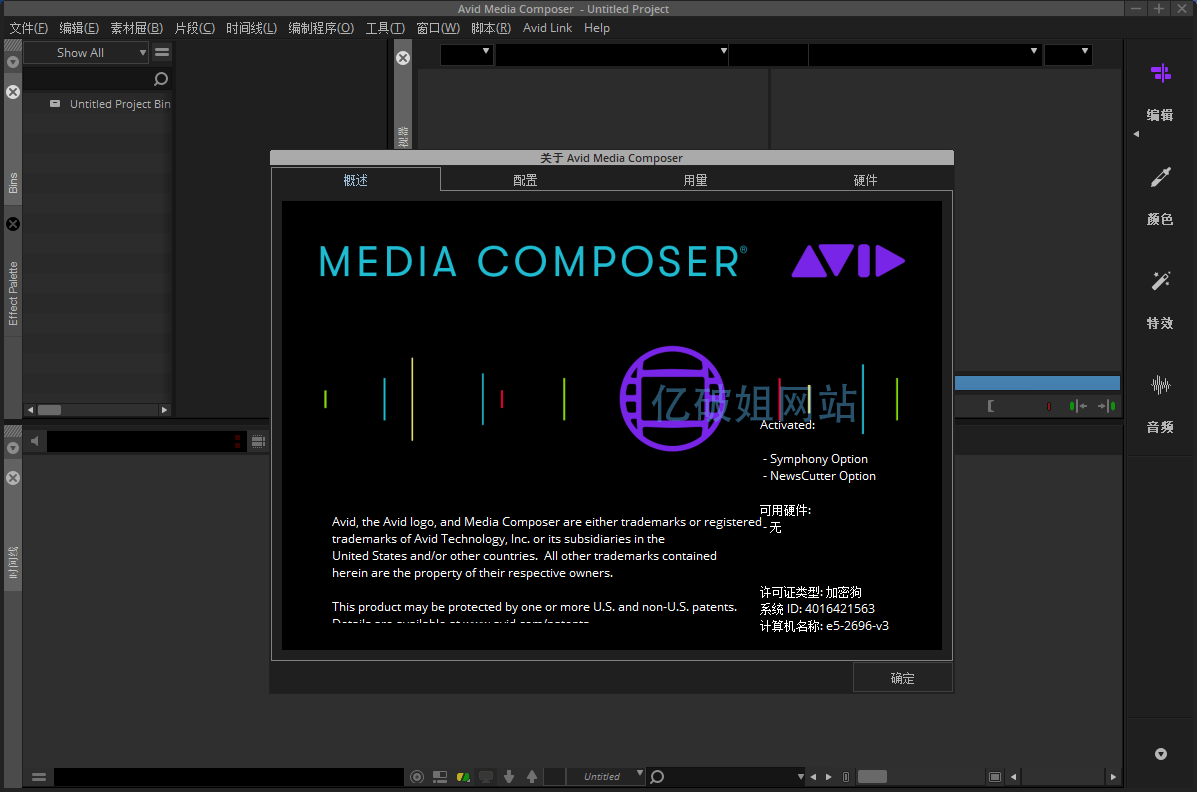
Task: Click the record button in the bottom toolbar
Action: [416, 776]
